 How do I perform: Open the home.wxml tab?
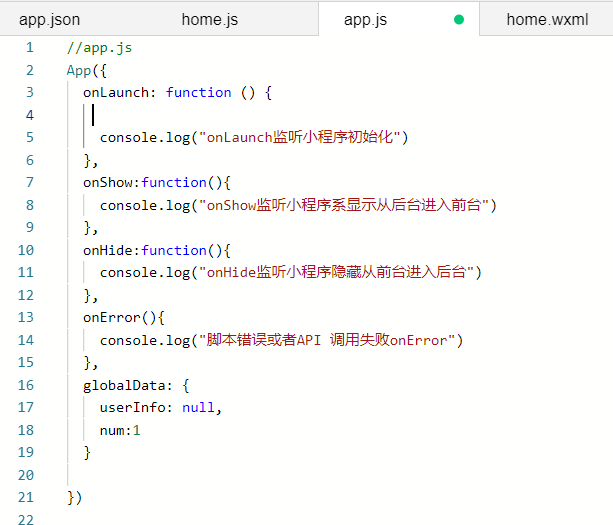tap(547, 20)
